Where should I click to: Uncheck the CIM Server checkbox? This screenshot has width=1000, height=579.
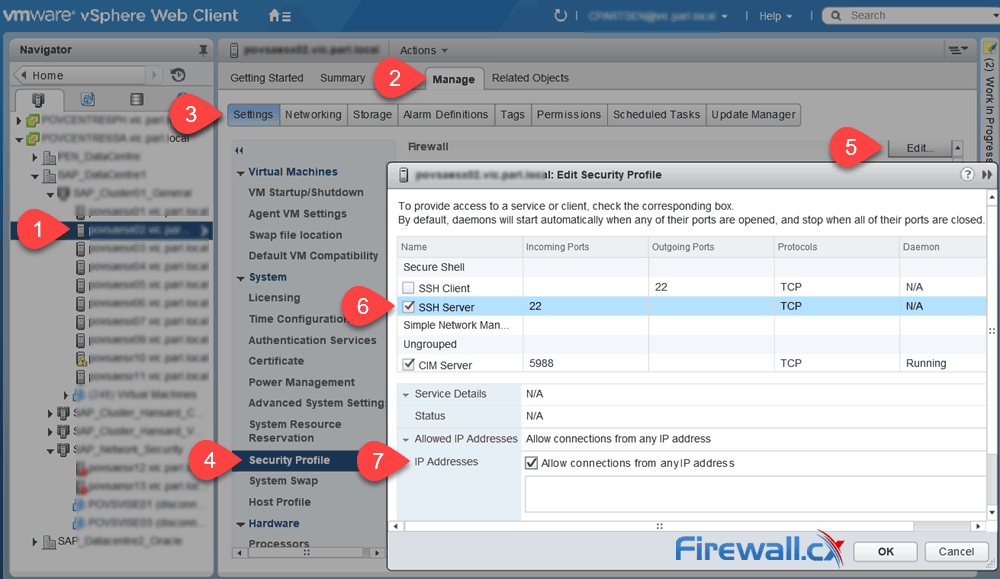(408, 365)
